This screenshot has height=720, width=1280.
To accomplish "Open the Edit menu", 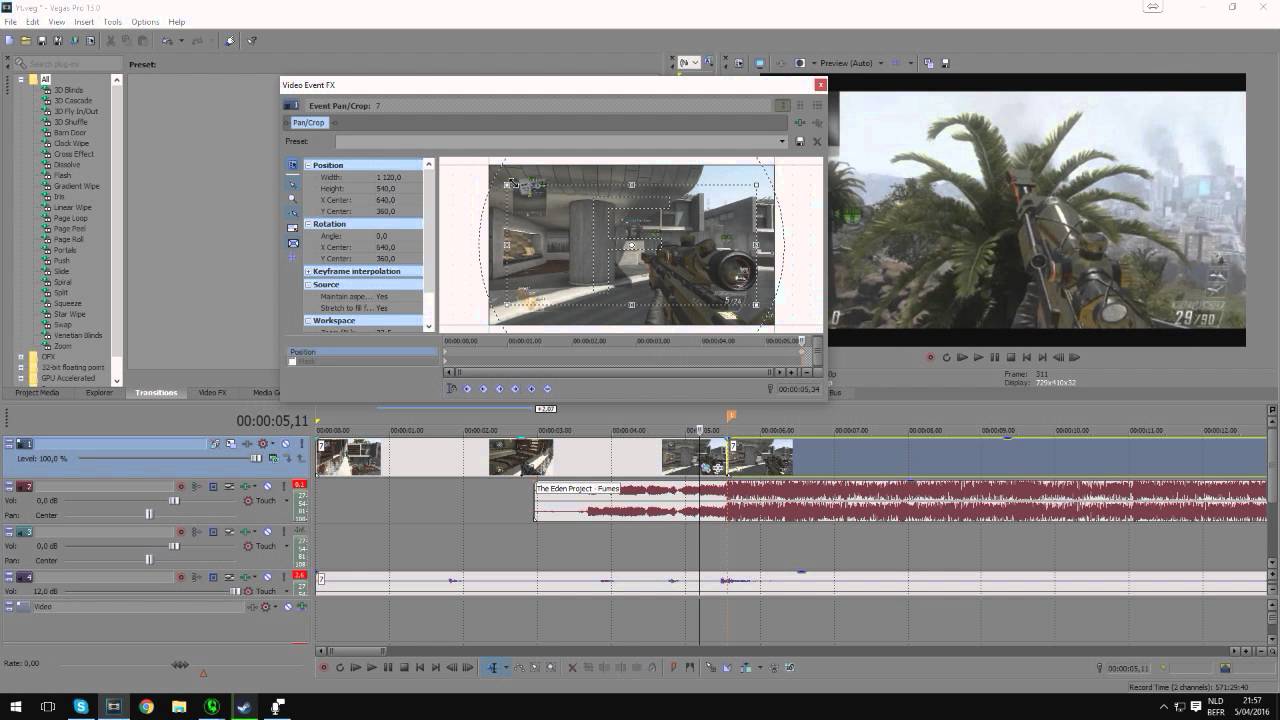I will [33, 22].
